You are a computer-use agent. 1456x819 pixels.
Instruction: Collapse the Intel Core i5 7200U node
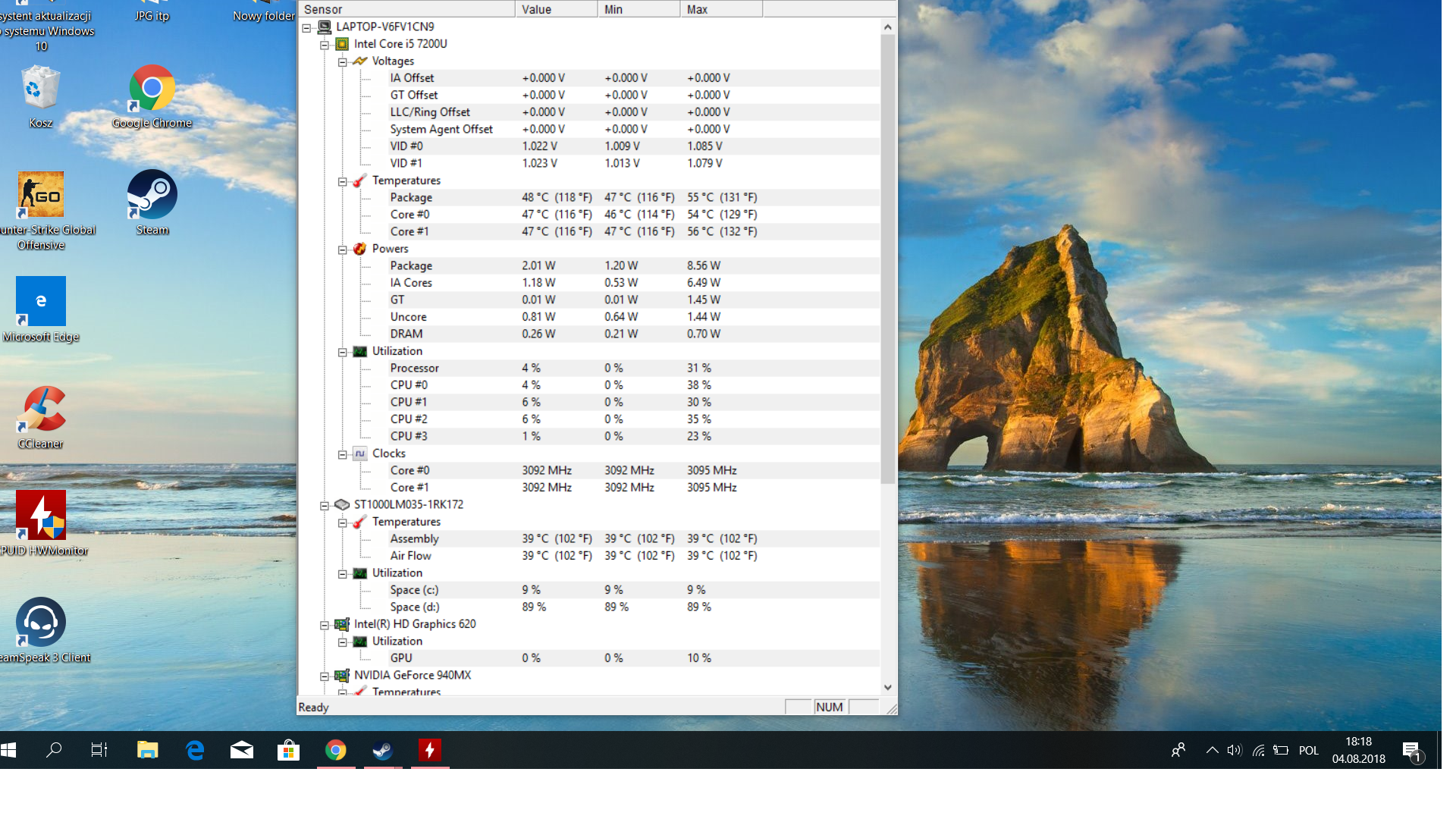click(325, 45)
